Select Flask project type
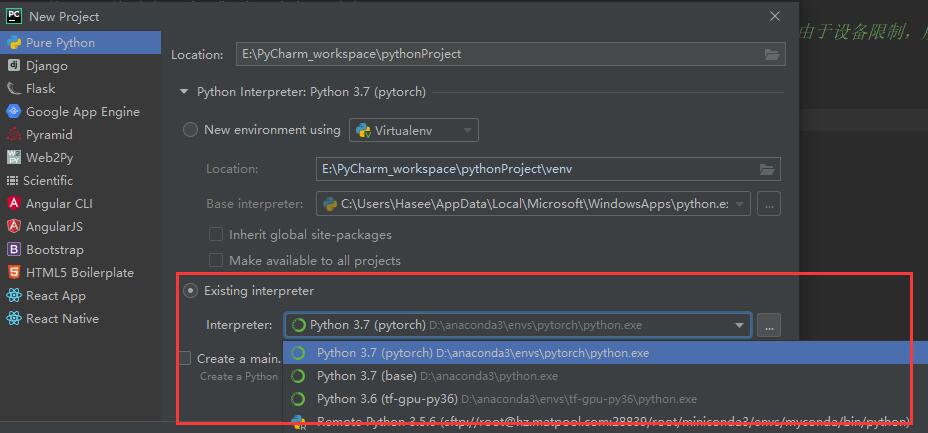The image size is (928, 433). tap(80, 89)
